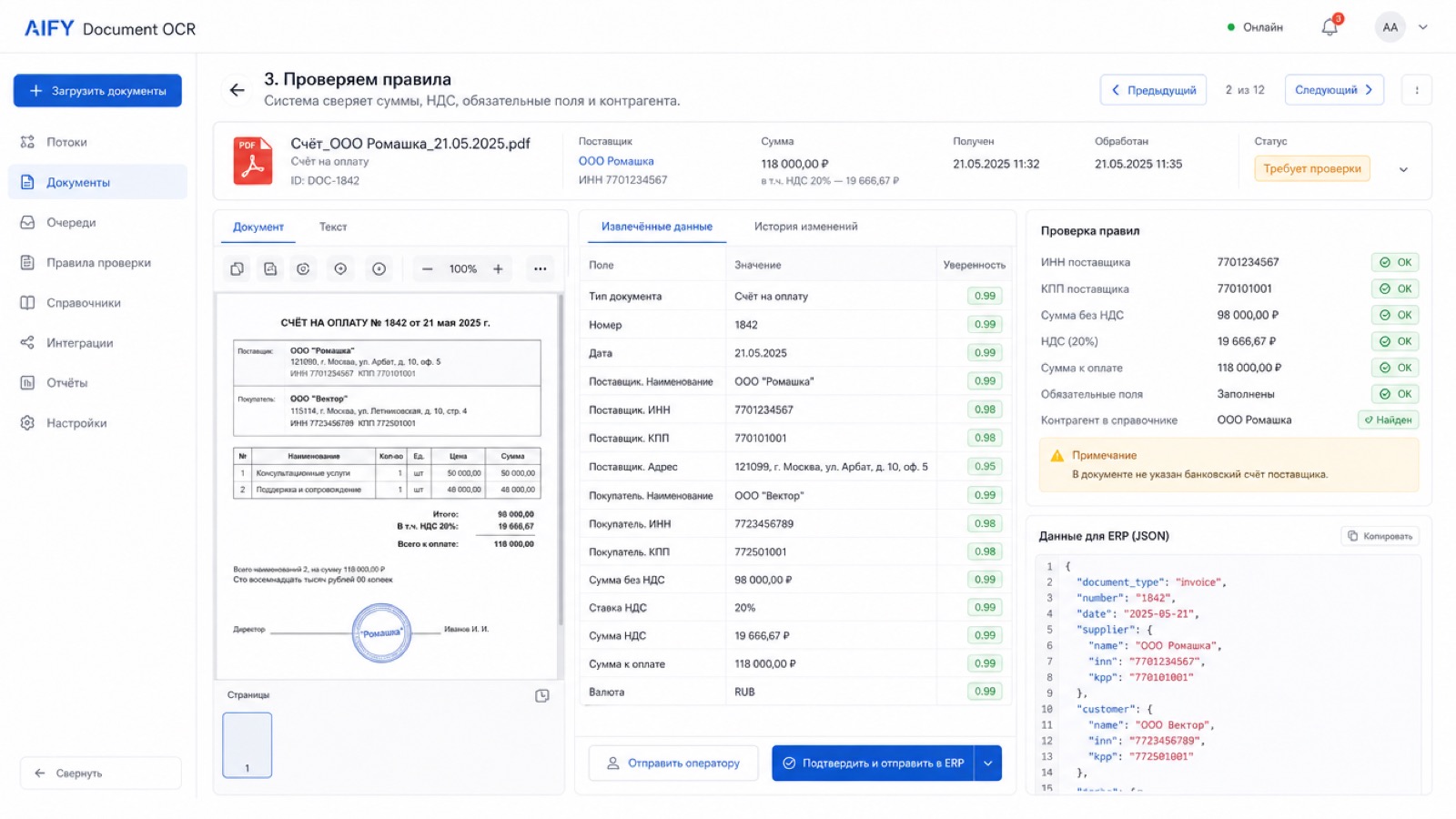The height and width of the screenshot is (819, 1456).
Task: Select the Документ tab
Action: coord(258,227)
